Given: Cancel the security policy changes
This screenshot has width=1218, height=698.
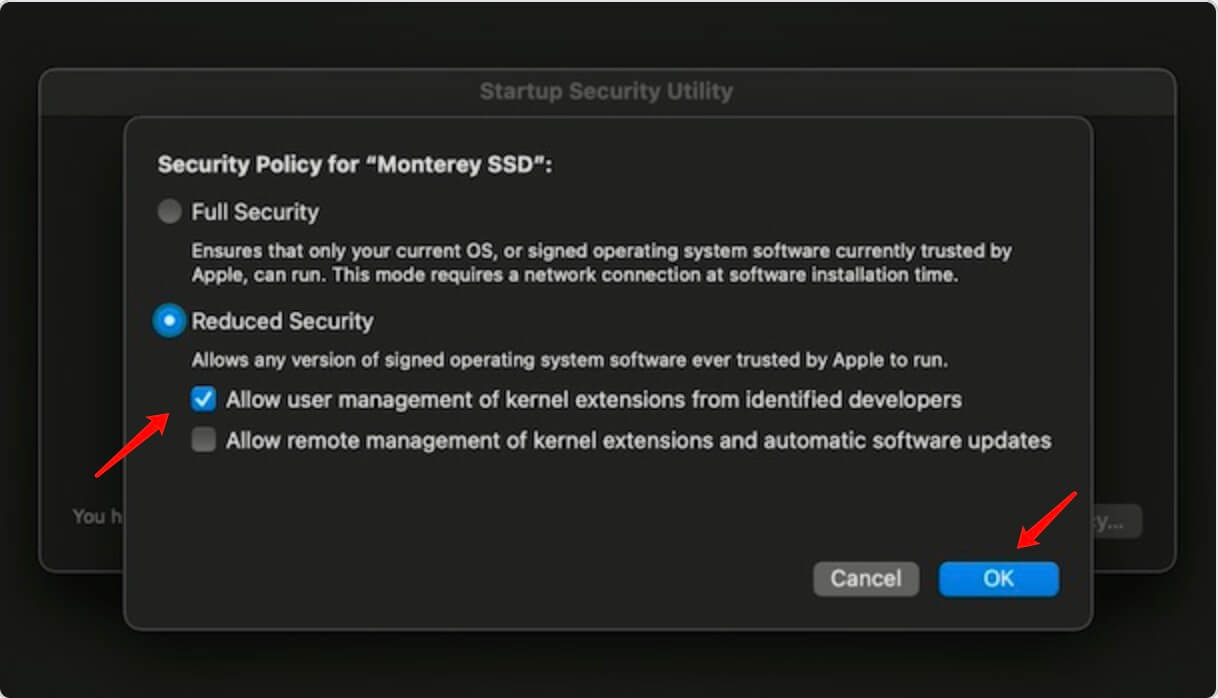Looking at the screenshot, I should 865,578.
